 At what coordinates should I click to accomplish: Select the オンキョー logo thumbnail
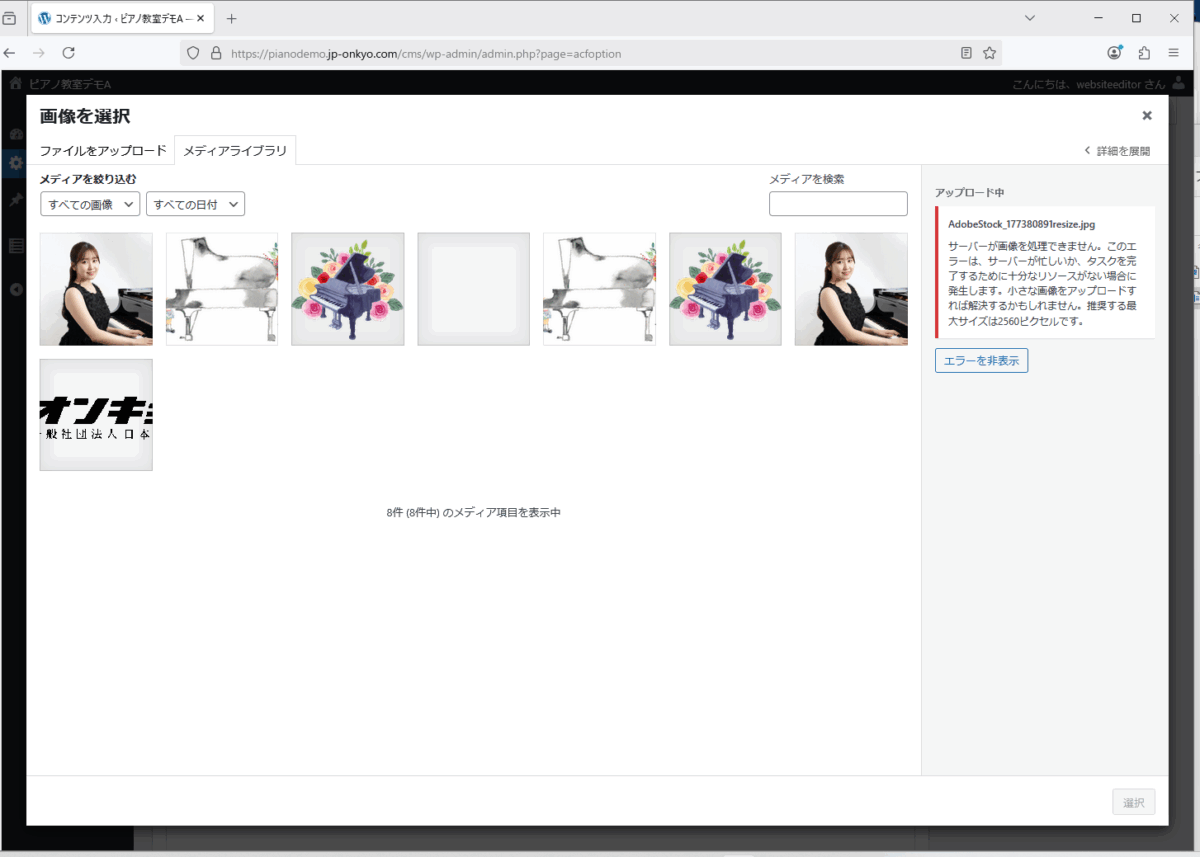(x=96, y=415)
